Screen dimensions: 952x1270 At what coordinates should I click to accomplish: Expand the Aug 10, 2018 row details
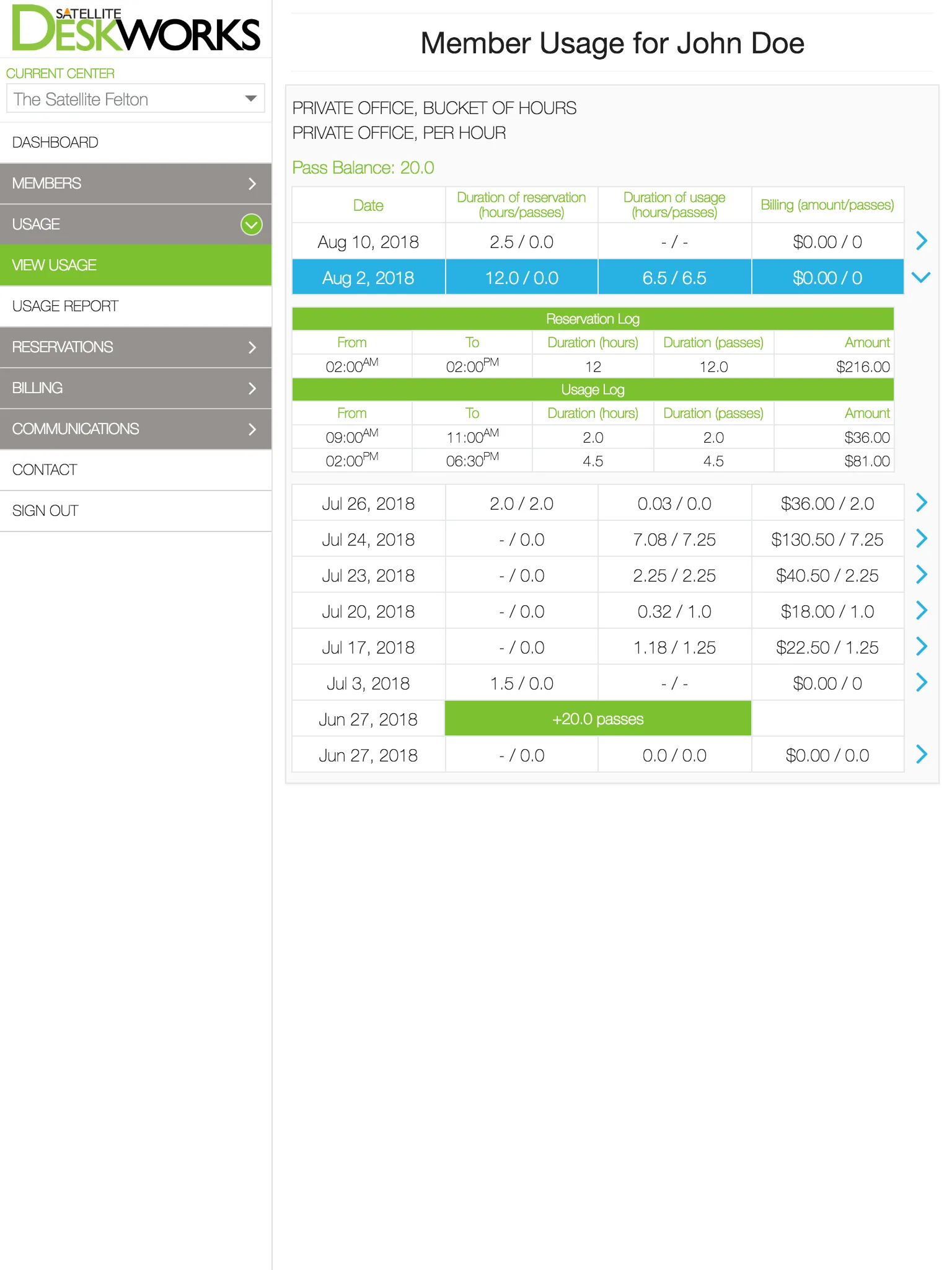tap(922, 241)
